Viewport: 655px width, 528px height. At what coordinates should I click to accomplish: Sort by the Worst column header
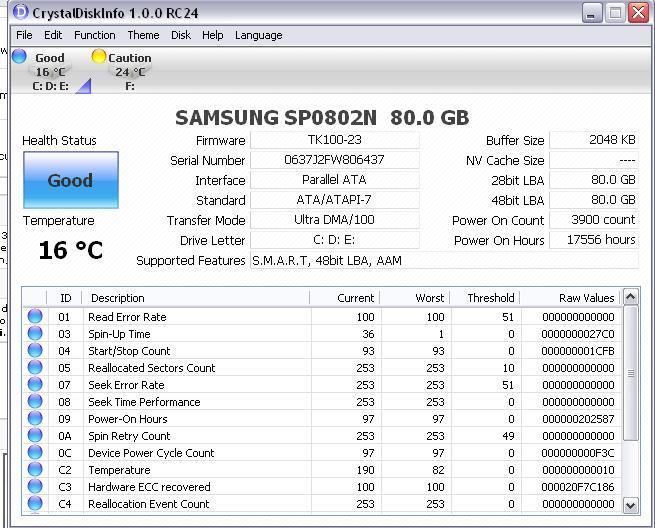[x=415, y=298]
